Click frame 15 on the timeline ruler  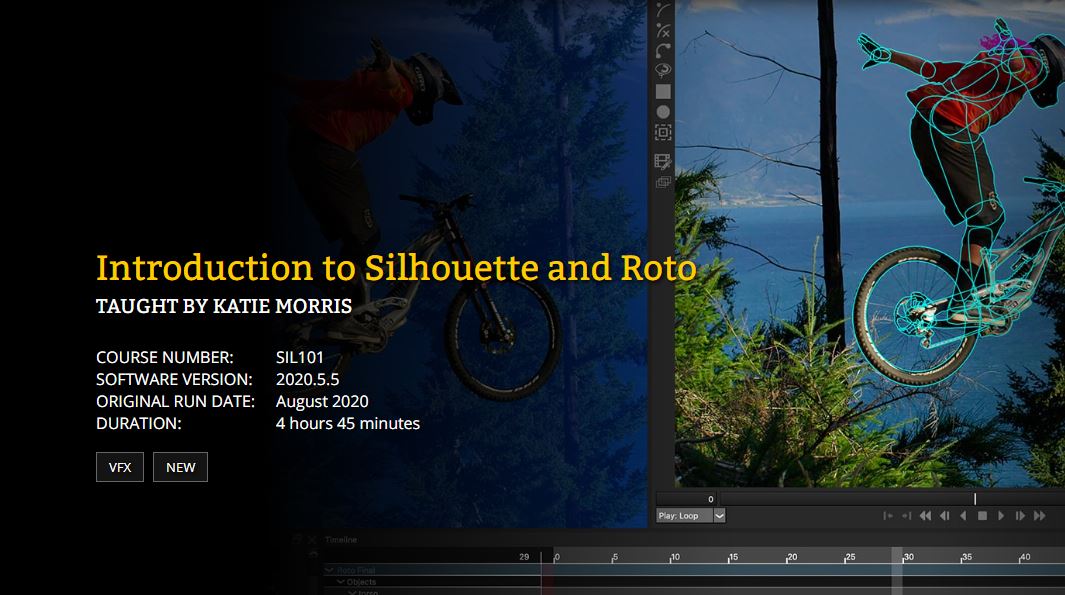pyautogui.click(x=733, y=557)
